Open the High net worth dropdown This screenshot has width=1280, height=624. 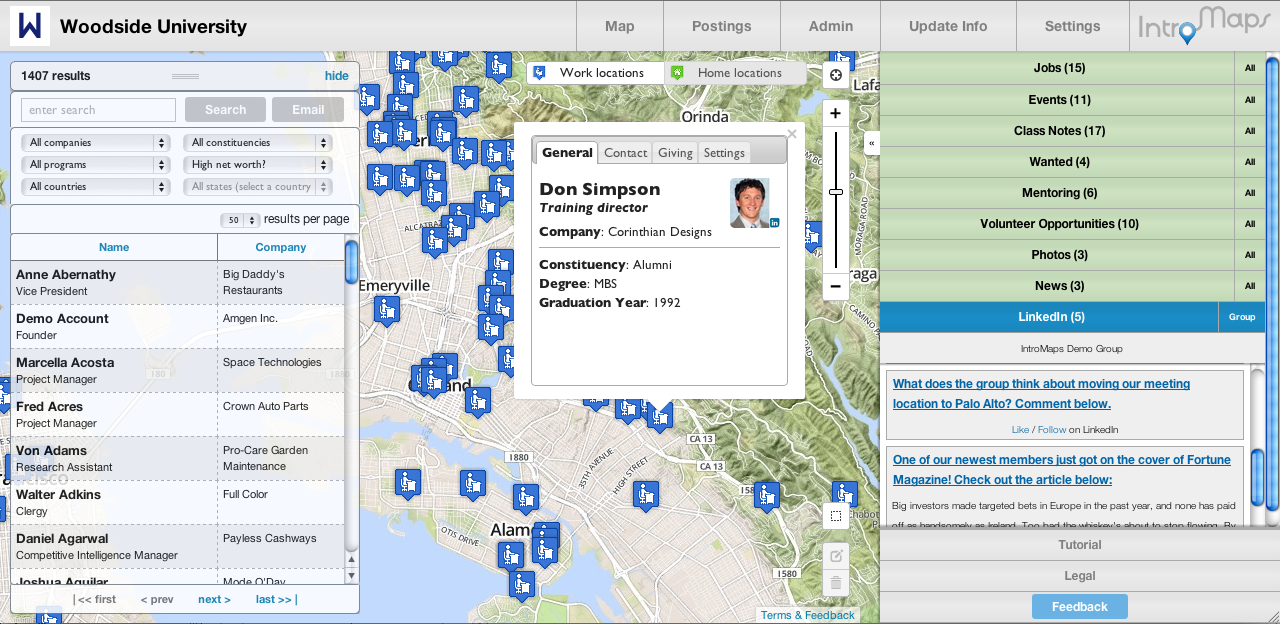(x=257, y=165)
